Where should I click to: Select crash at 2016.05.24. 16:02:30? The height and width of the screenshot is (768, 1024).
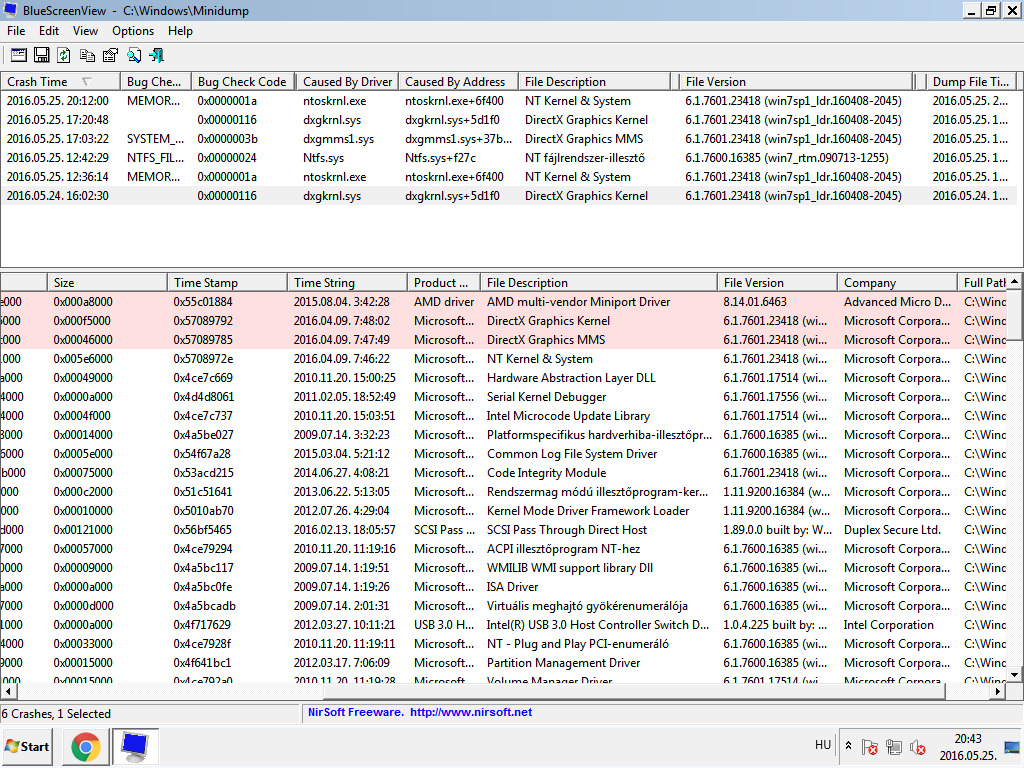tap(508, 196)
